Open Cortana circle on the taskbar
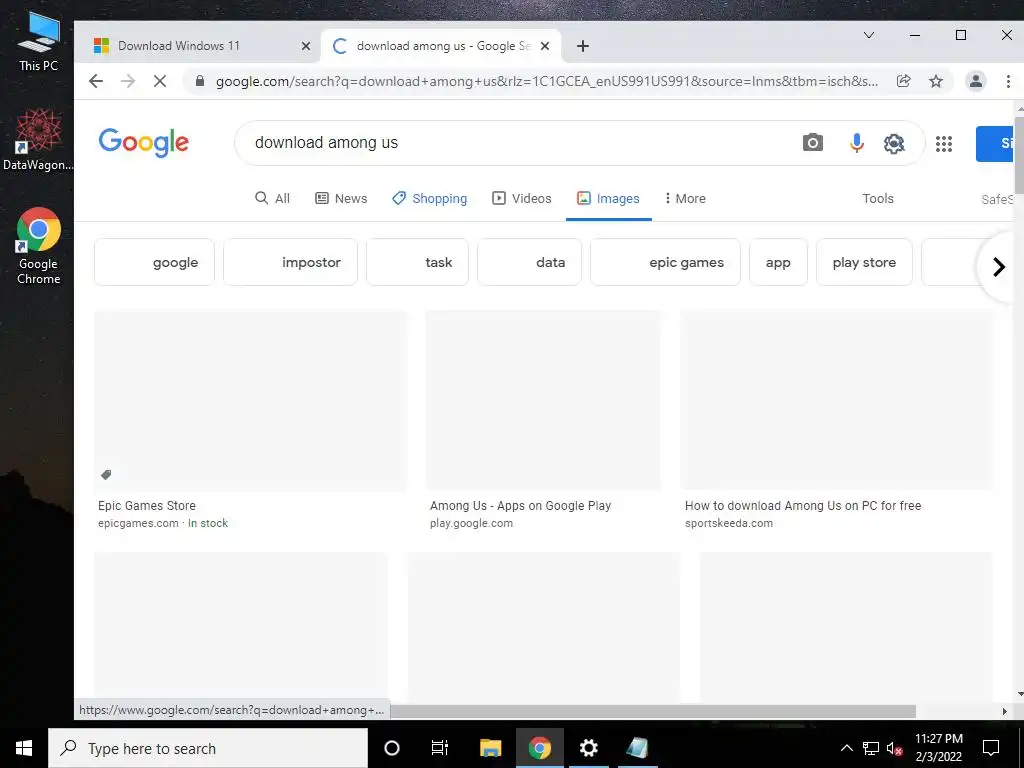 392,748
